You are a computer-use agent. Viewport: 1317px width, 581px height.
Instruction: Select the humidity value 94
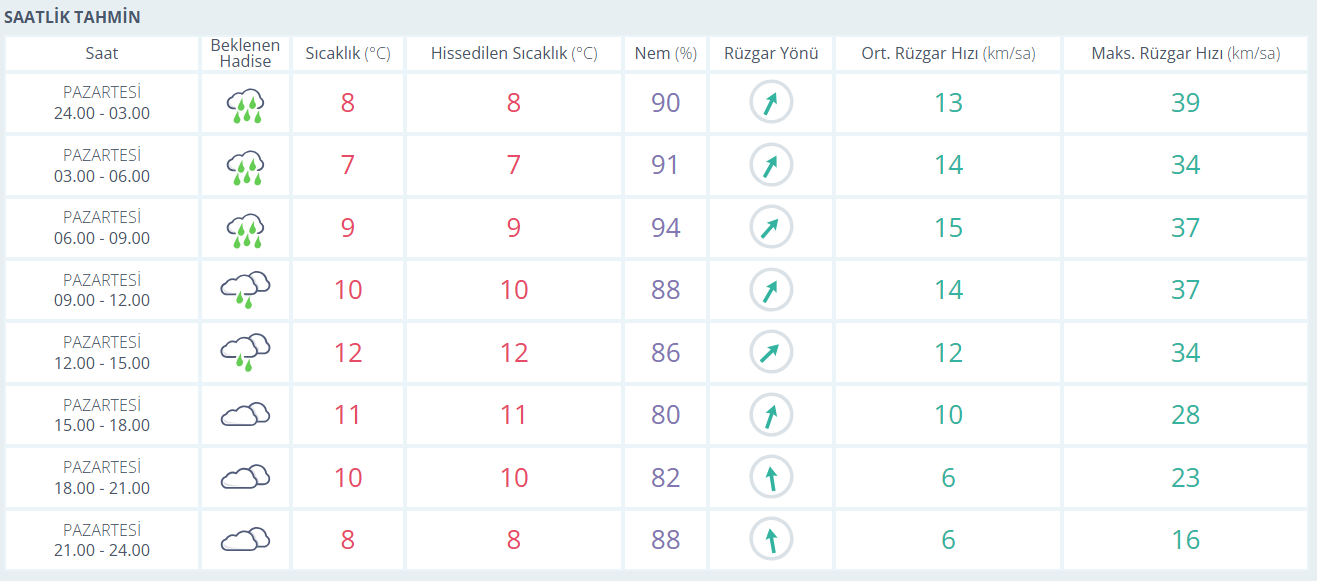[665, 228]
